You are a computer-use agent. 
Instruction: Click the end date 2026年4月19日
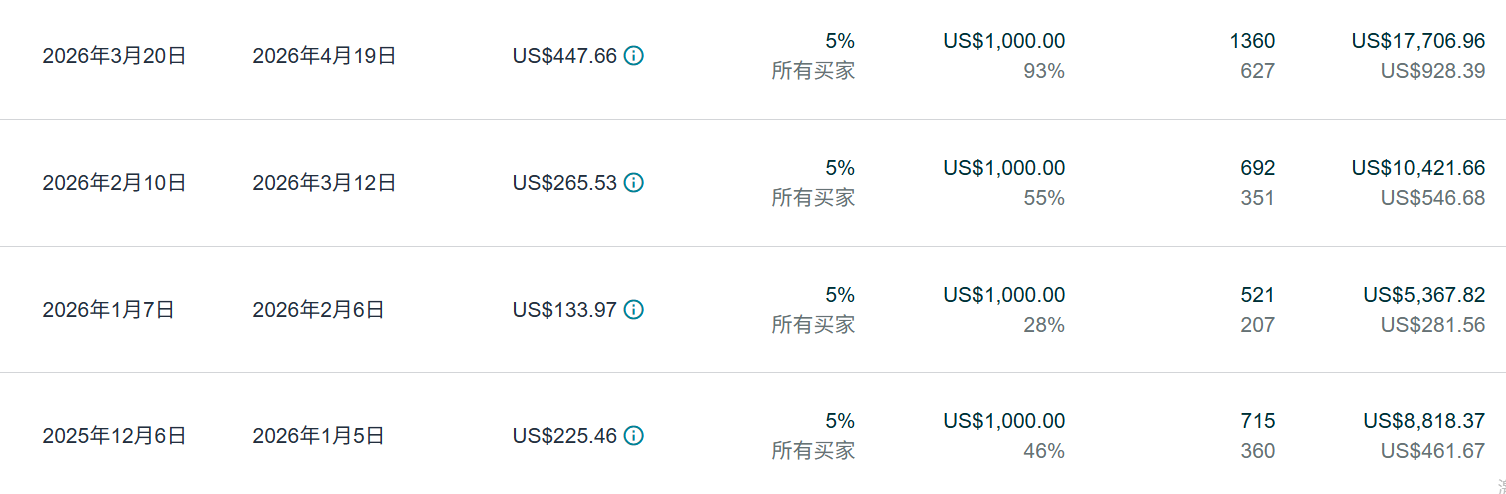tap(324, 56)
